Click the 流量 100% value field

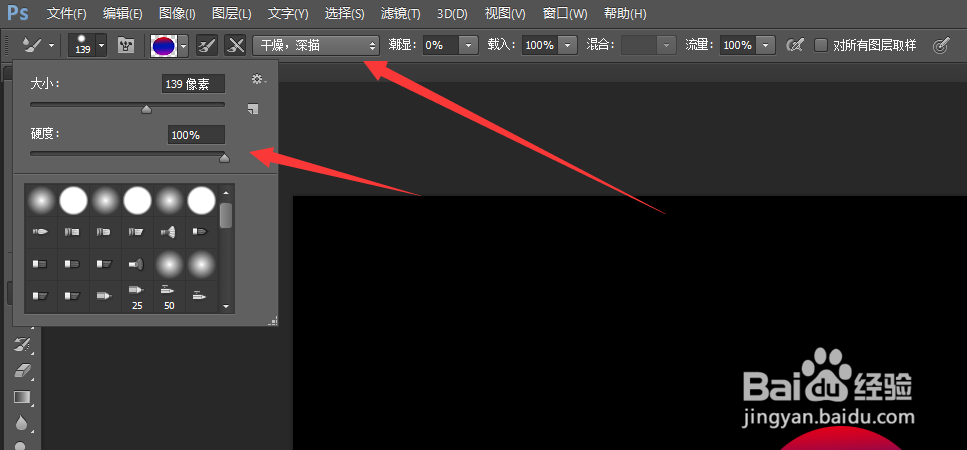(738, 45)
